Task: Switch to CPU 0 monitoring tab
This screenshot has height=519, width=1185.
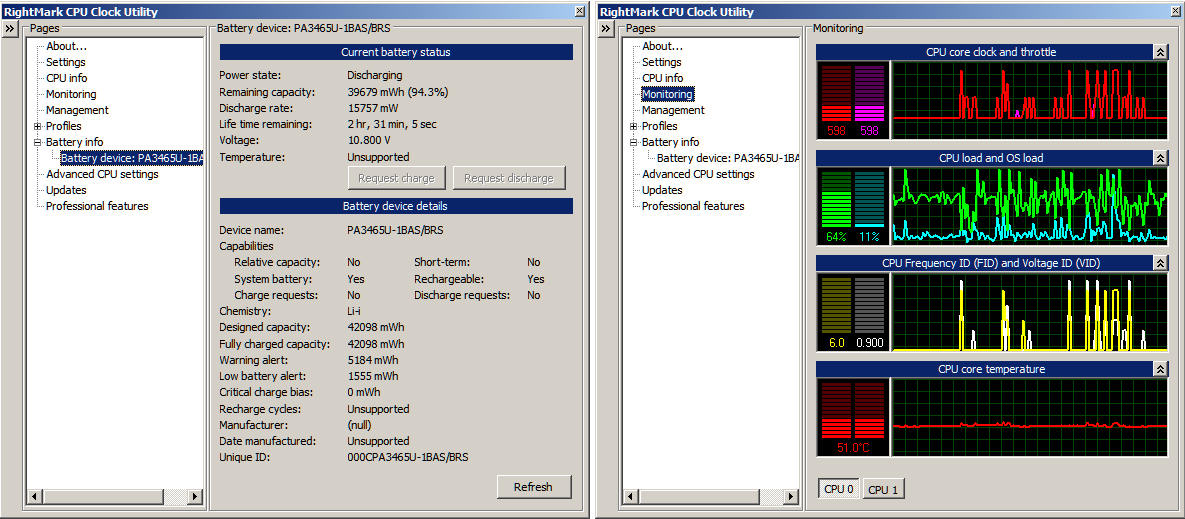Action: point(839,489)
